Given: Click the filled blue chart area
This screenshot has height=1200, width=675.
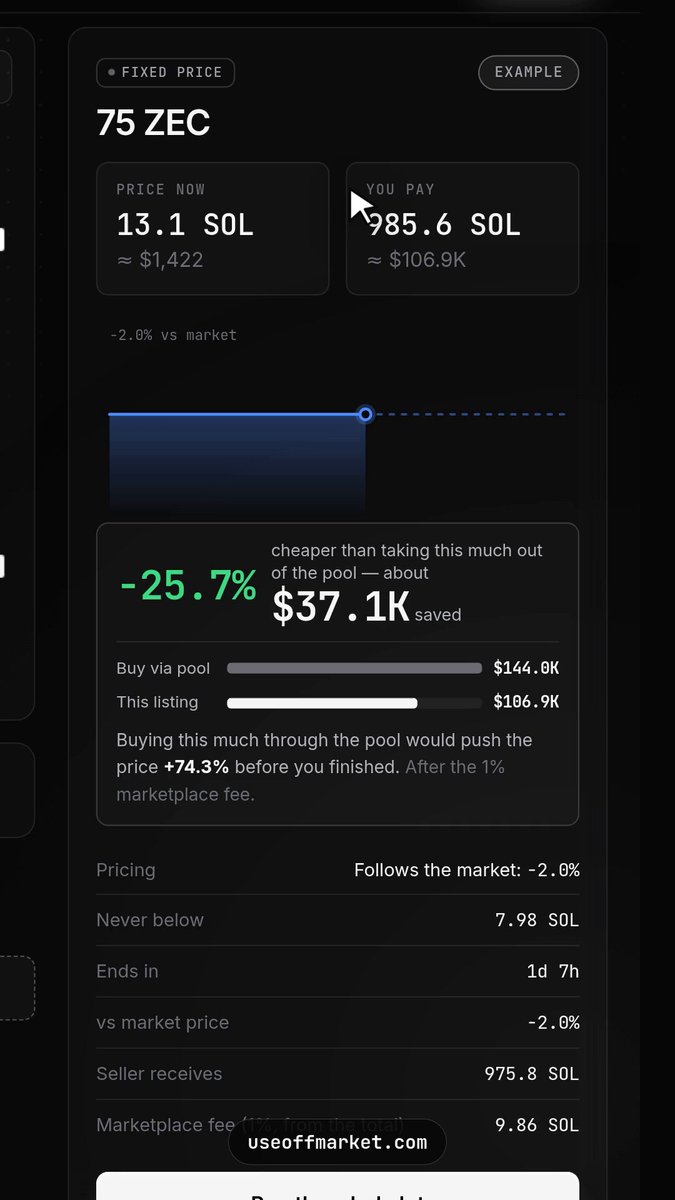Looking at the screenshot, I should tap(237, 461).
